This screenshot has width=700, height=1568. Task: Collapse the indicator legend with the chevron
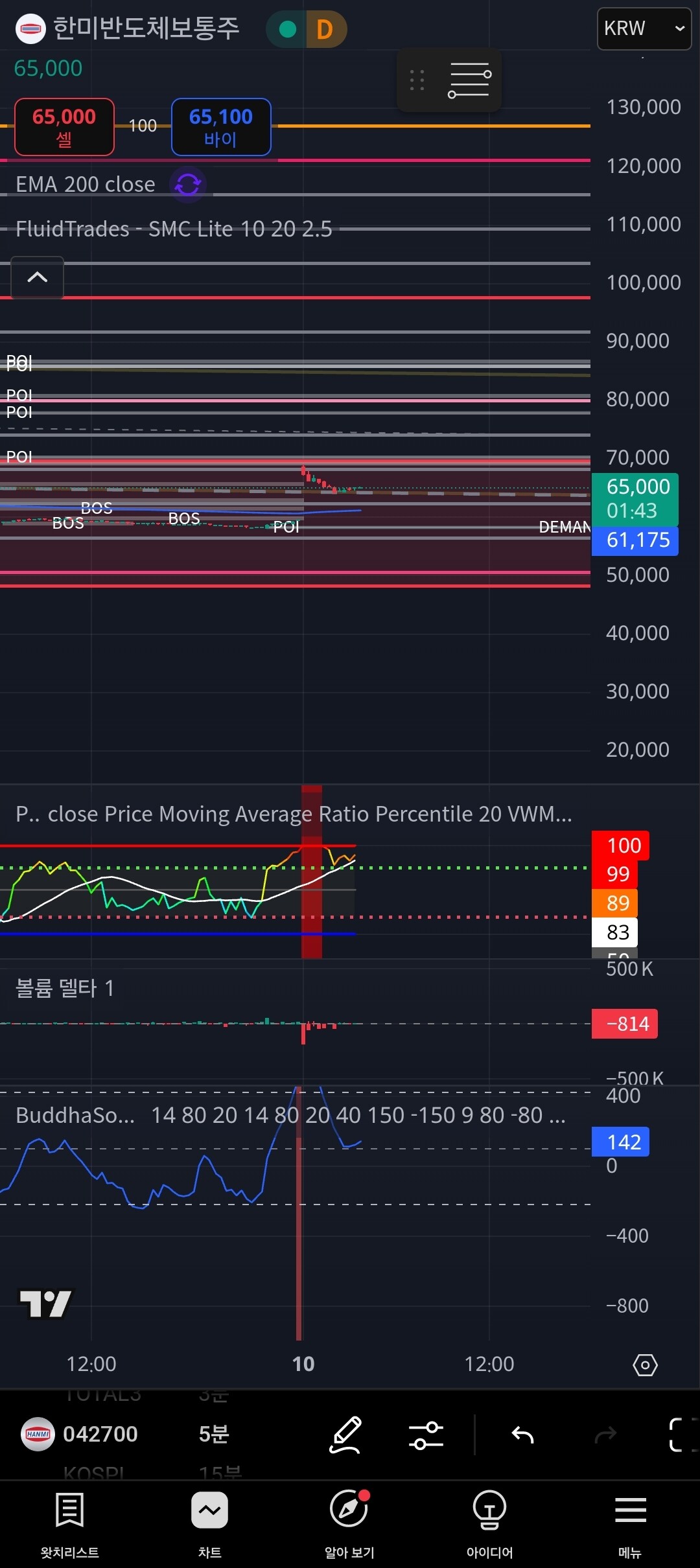tap(38, 277)
